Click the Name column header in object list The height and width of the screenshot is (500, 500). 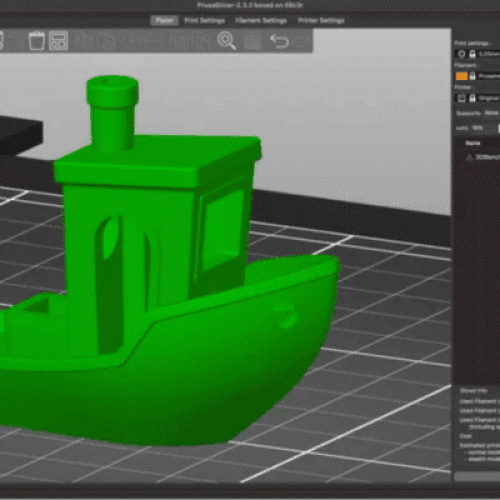(x=473, y=143)
